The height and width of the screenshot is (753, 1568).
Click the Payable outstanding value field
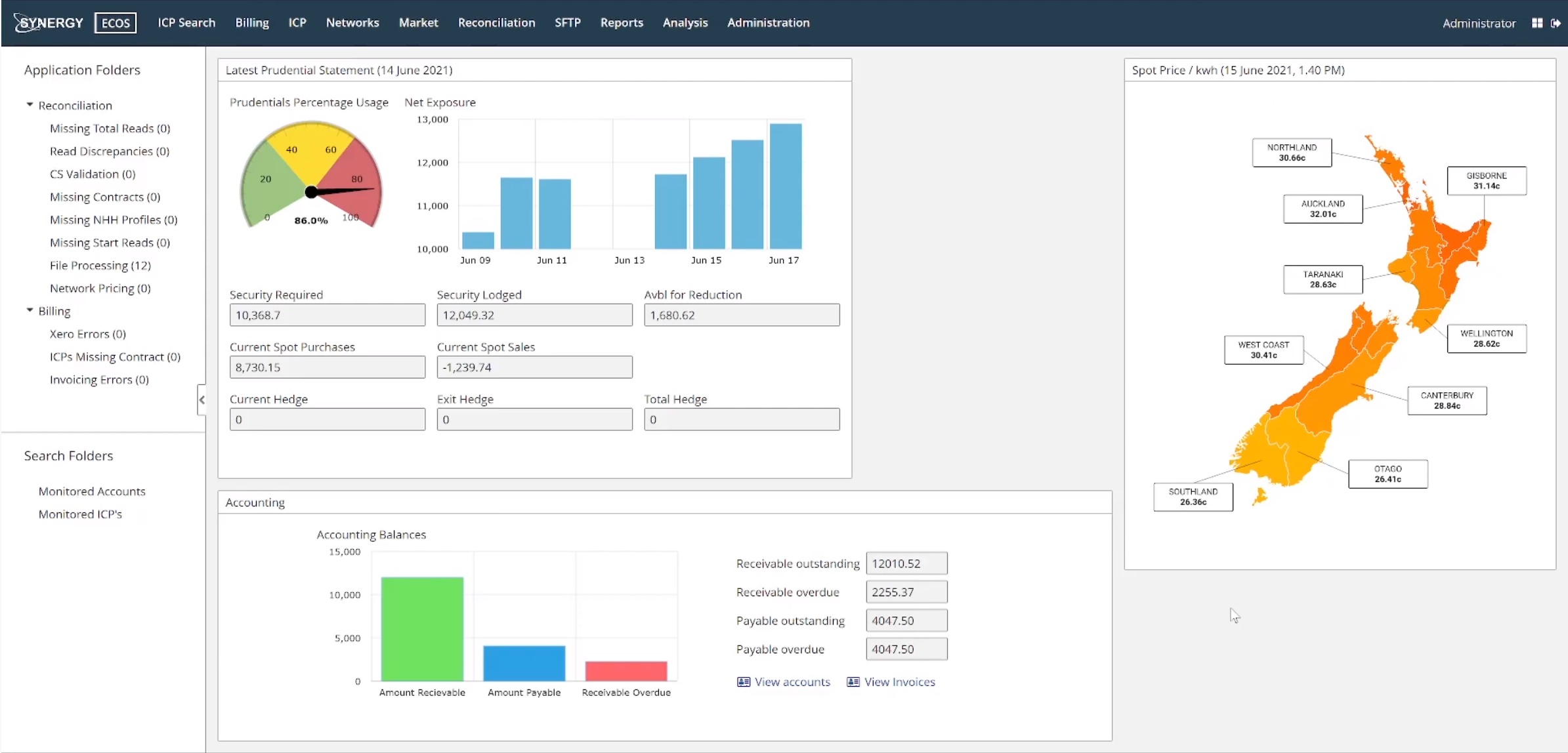pyautogui.click(x=906, y=621)
